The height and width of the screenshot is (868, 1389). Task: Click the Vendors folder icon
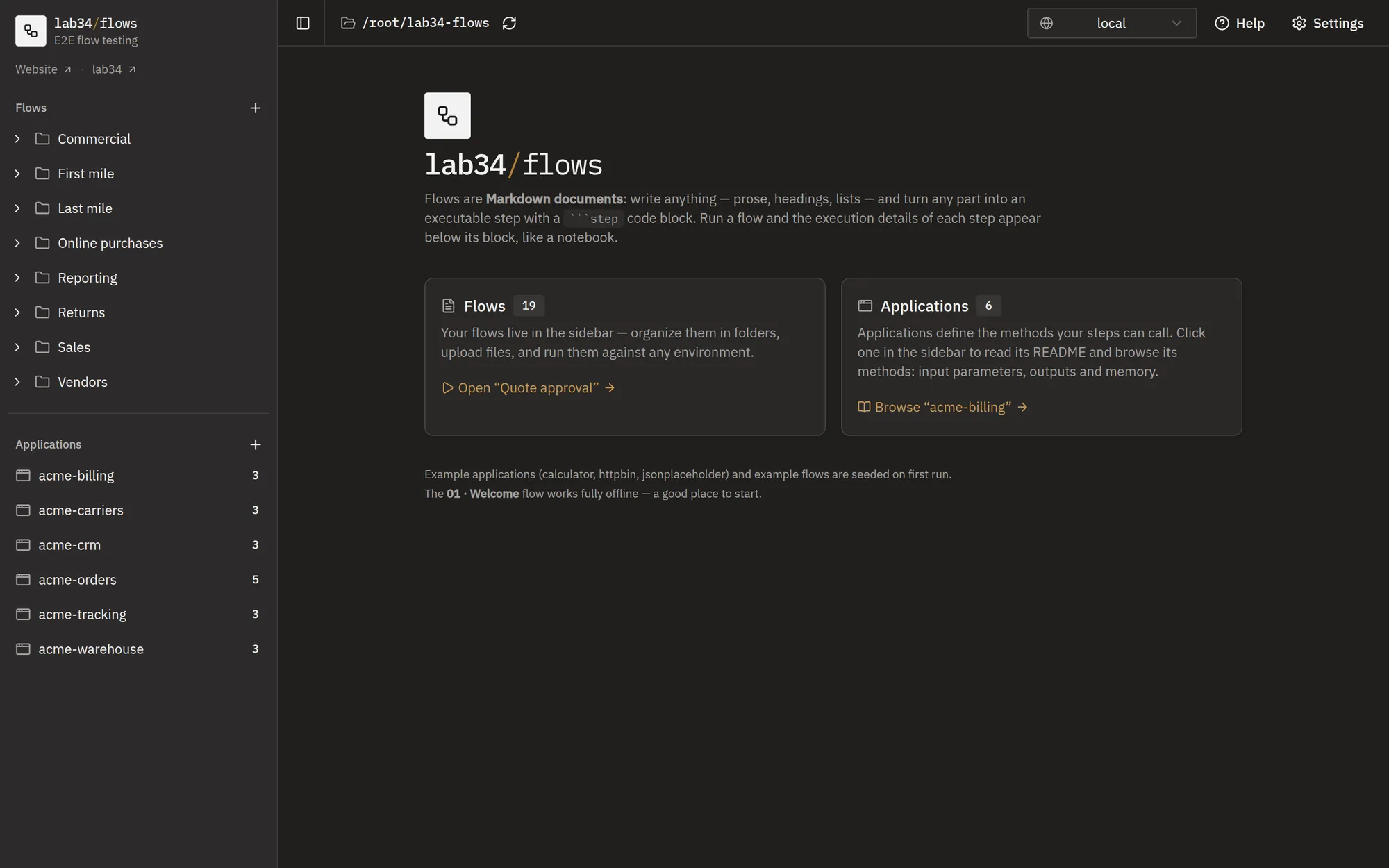click(42, 381)
